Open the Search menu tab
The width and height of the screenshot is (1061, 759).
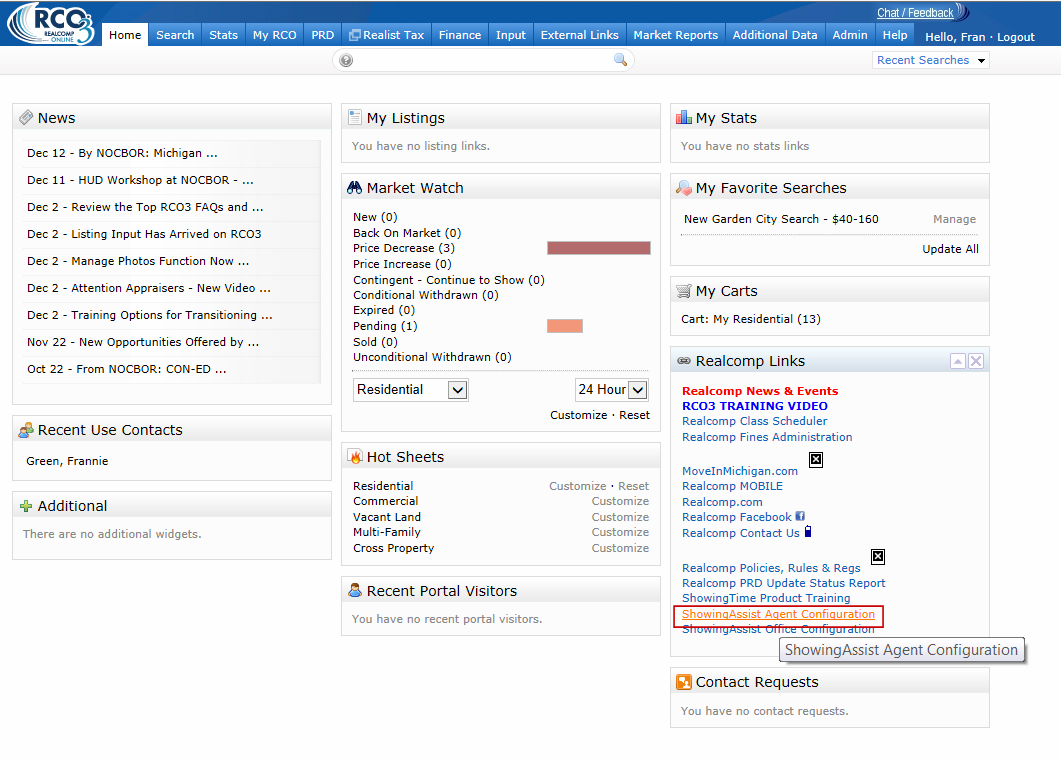point(175,35)
